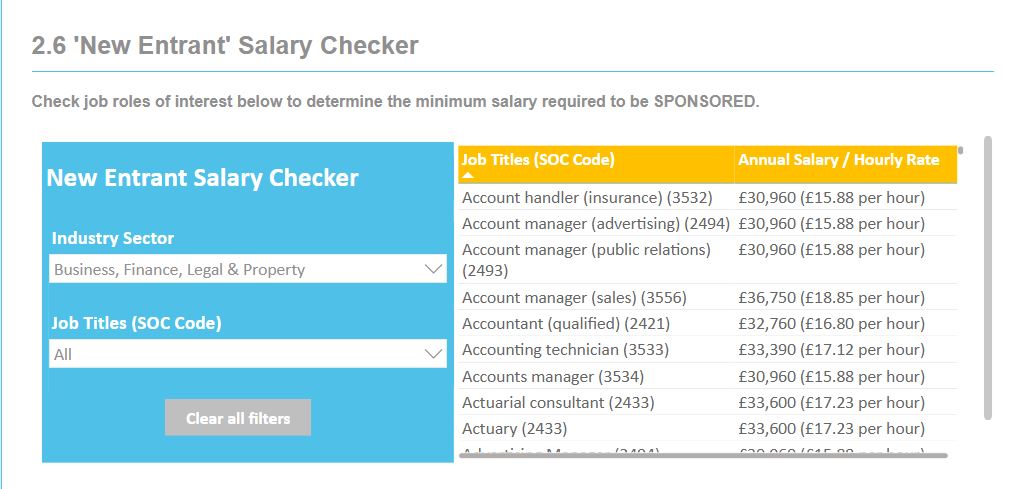Click the Job Titles filter chevron arrow

tap(433, 354)
